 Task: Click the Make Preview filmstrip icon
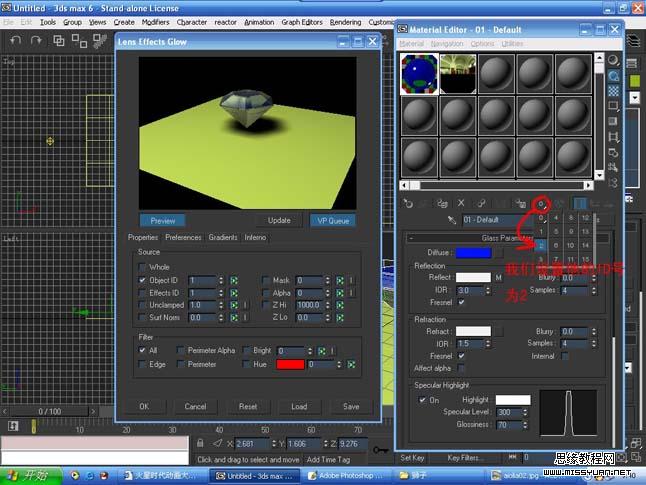click(x=613, y=137)
